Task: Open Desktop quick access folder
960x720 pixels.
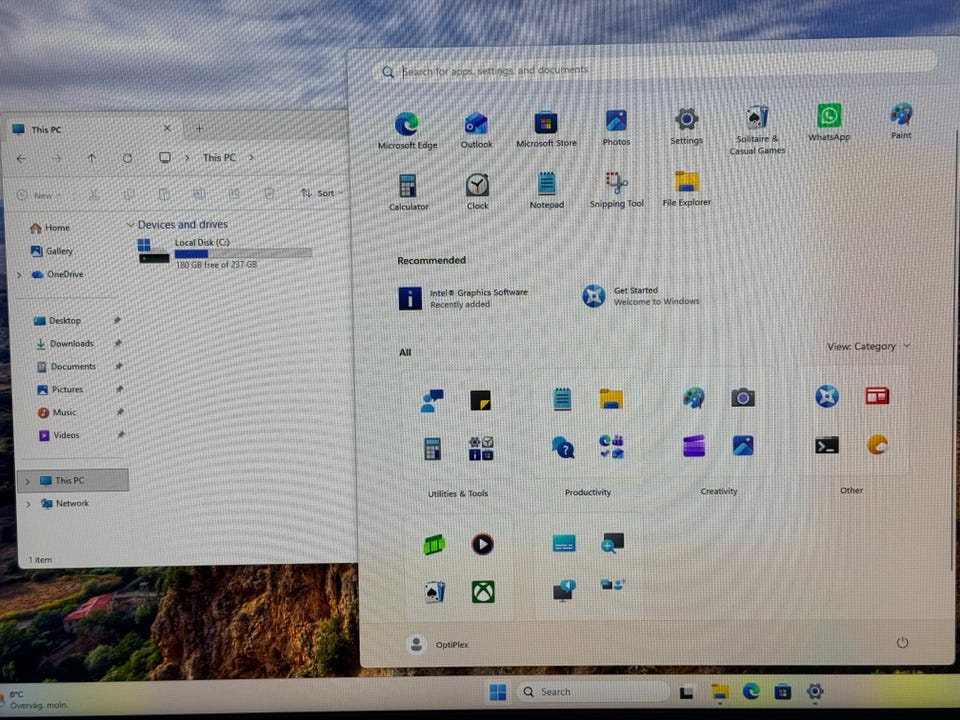Action: point(58,321)
